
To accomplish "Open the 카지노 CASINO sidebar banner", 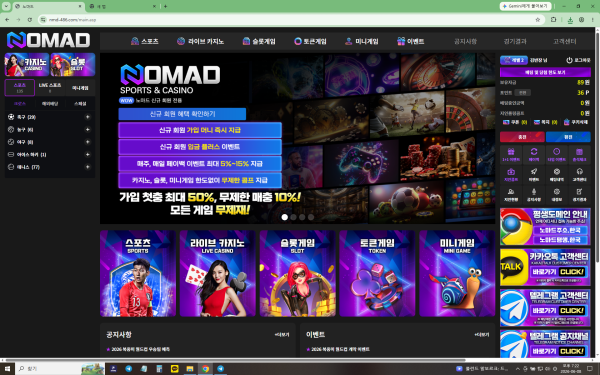I will [27, 64].
